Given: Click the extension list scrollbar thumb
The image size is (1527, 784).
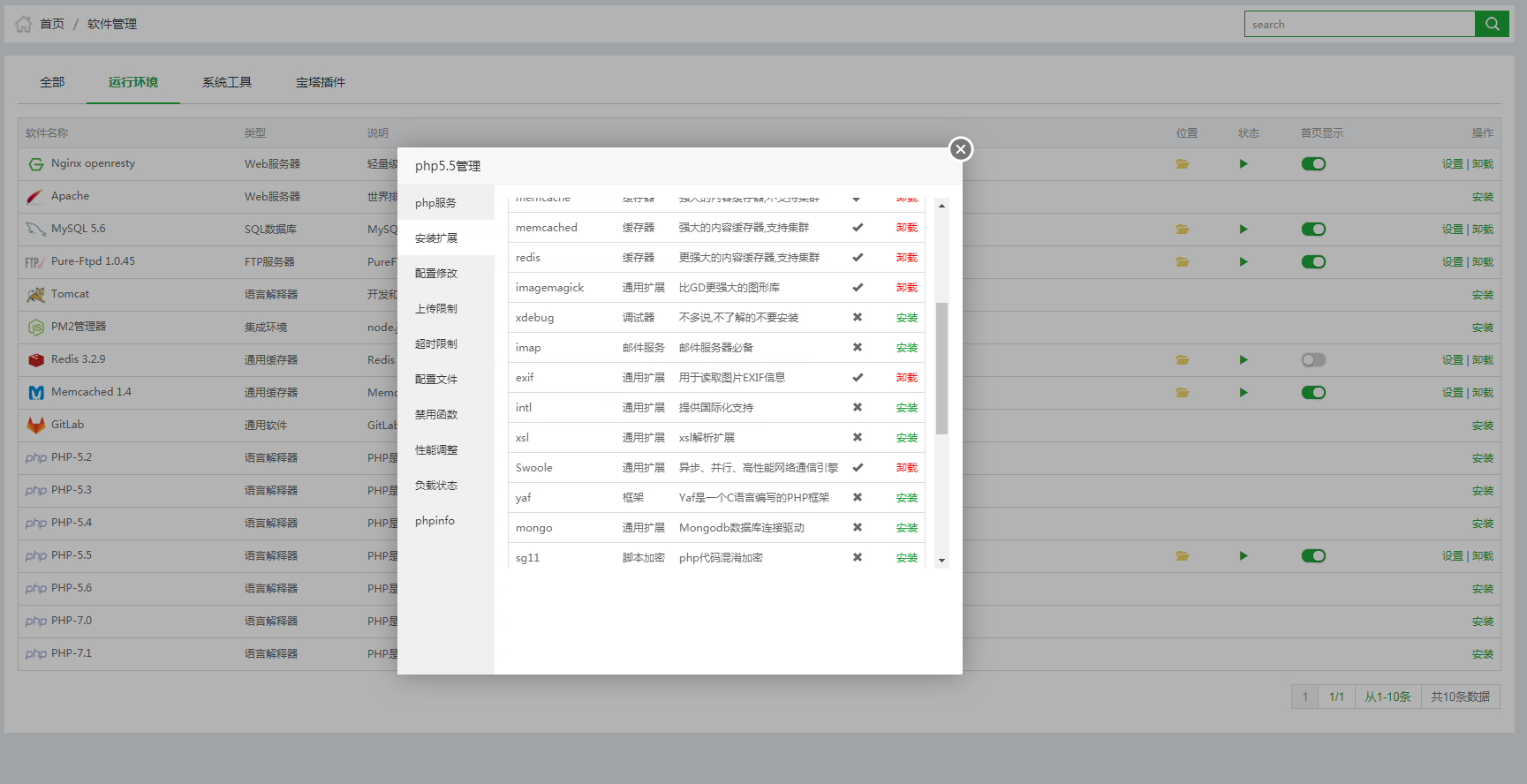Looking at the screenshot, I should (x=941, y=368).
